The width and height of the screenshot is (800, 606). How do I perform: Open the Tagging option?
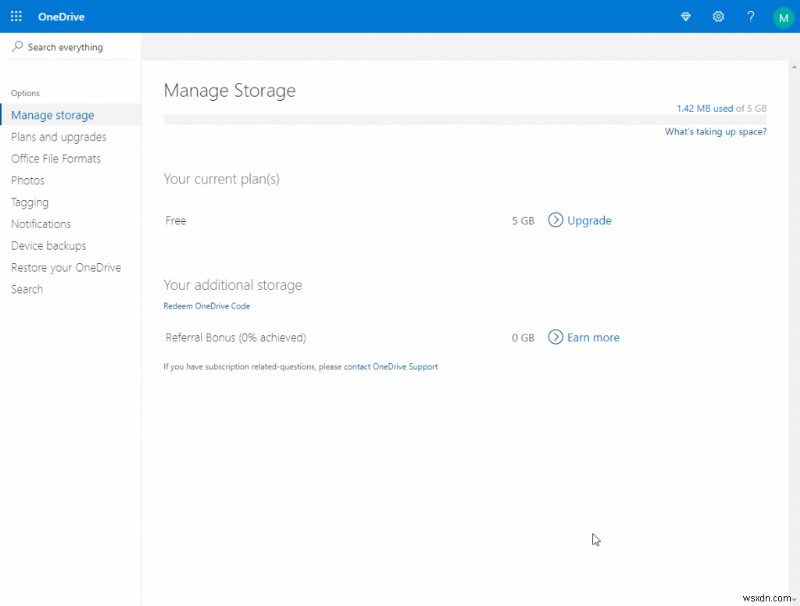pos(30,203)
